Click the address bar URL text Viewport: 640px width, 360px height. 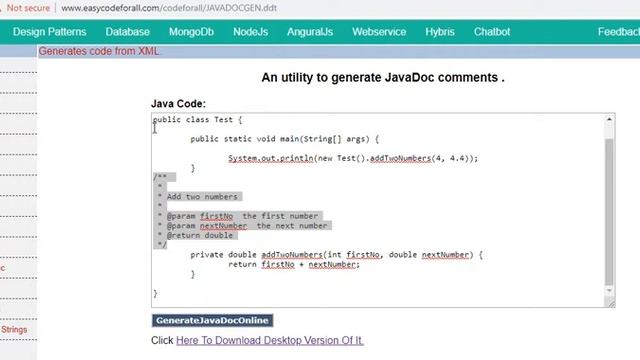(169, 8)
